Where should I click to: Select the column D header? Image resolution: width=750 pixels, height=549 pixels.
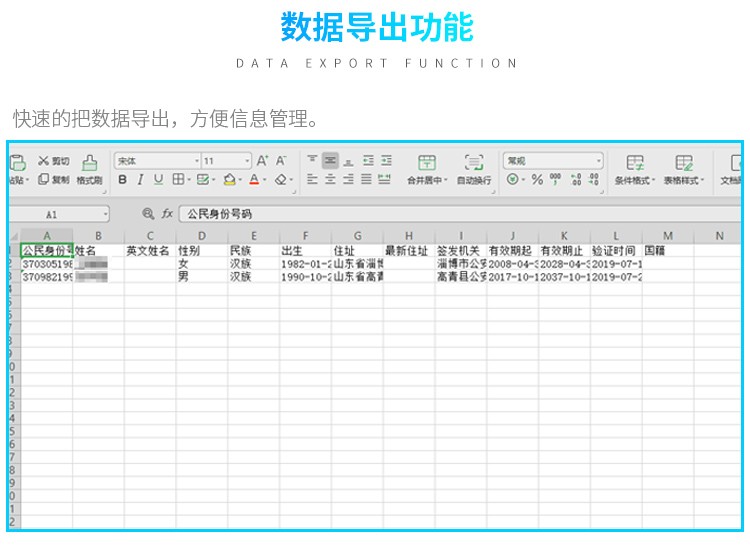tap(202, 236)
